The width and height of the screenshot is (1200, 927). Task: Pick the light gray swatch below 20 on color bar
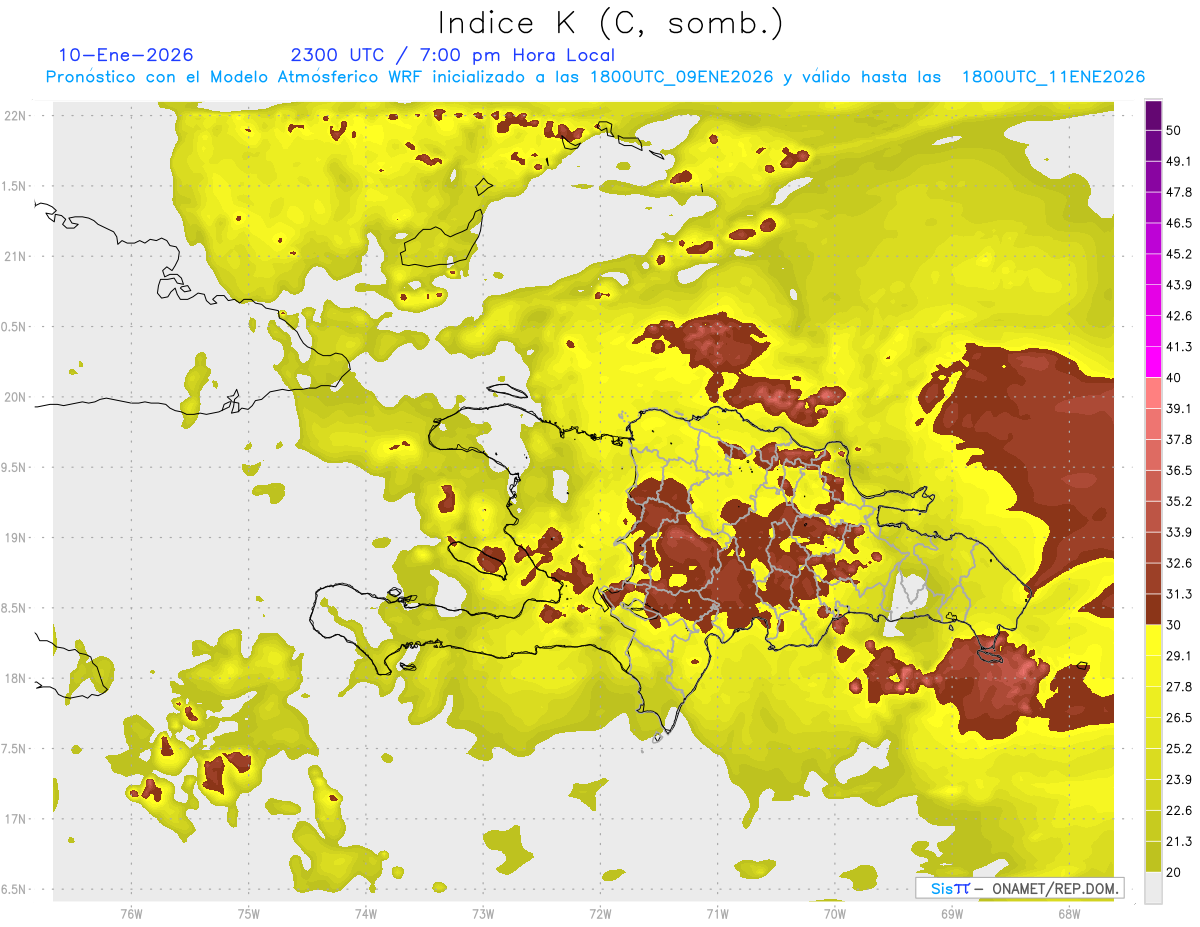pyautogui.click(x=1153, y=888)
